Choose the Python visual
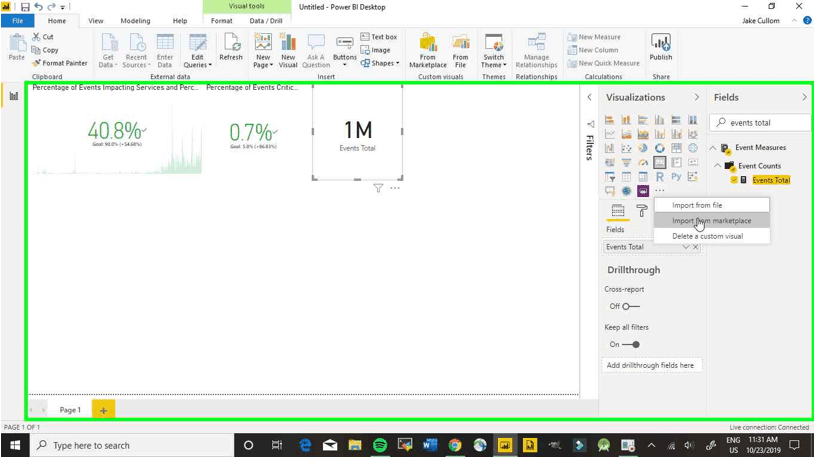Image resolution: width=816 pixels, height=458 pixels. [x=676, y=177]
